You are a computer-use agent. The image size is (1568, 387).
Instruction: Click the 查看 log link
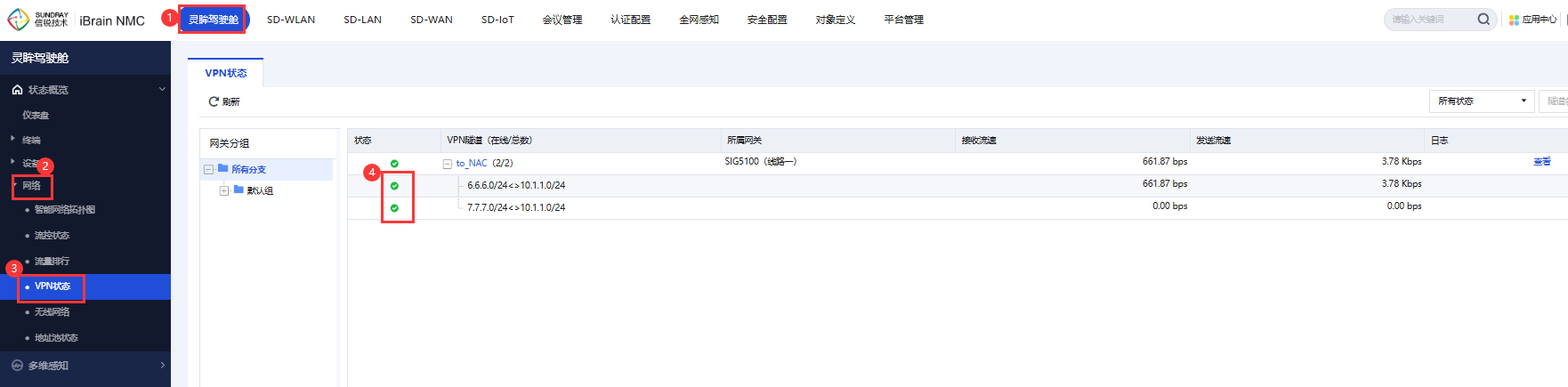[x=1542, y=162]
